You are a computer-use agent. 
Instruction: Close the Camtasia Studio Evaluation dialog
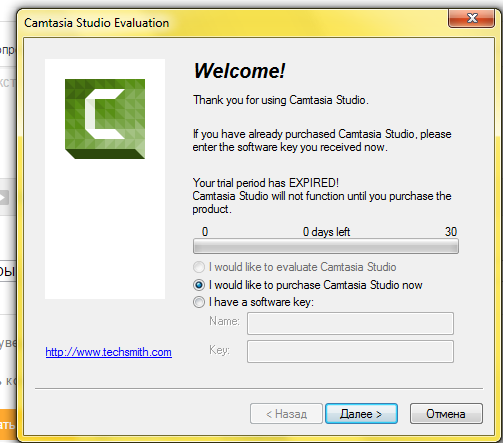pyautogui.click(x=472, y=18)
